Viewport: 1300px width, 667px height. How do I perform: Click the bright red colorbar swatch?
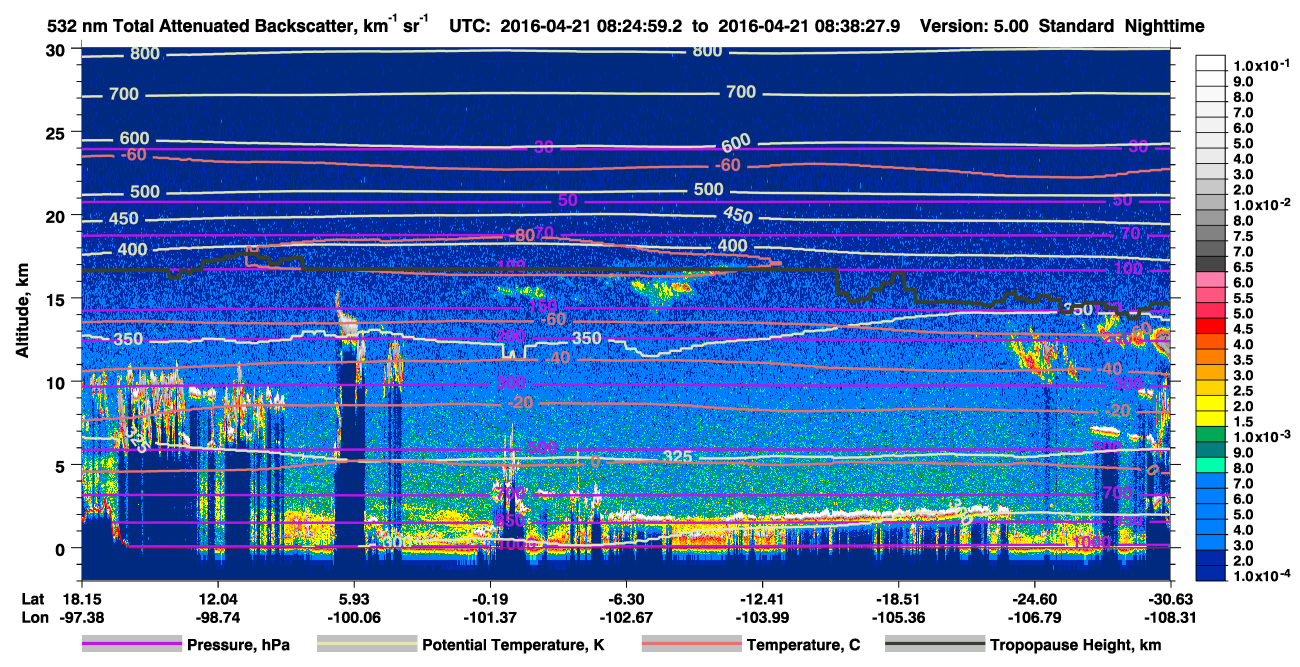pos(1211,328)
